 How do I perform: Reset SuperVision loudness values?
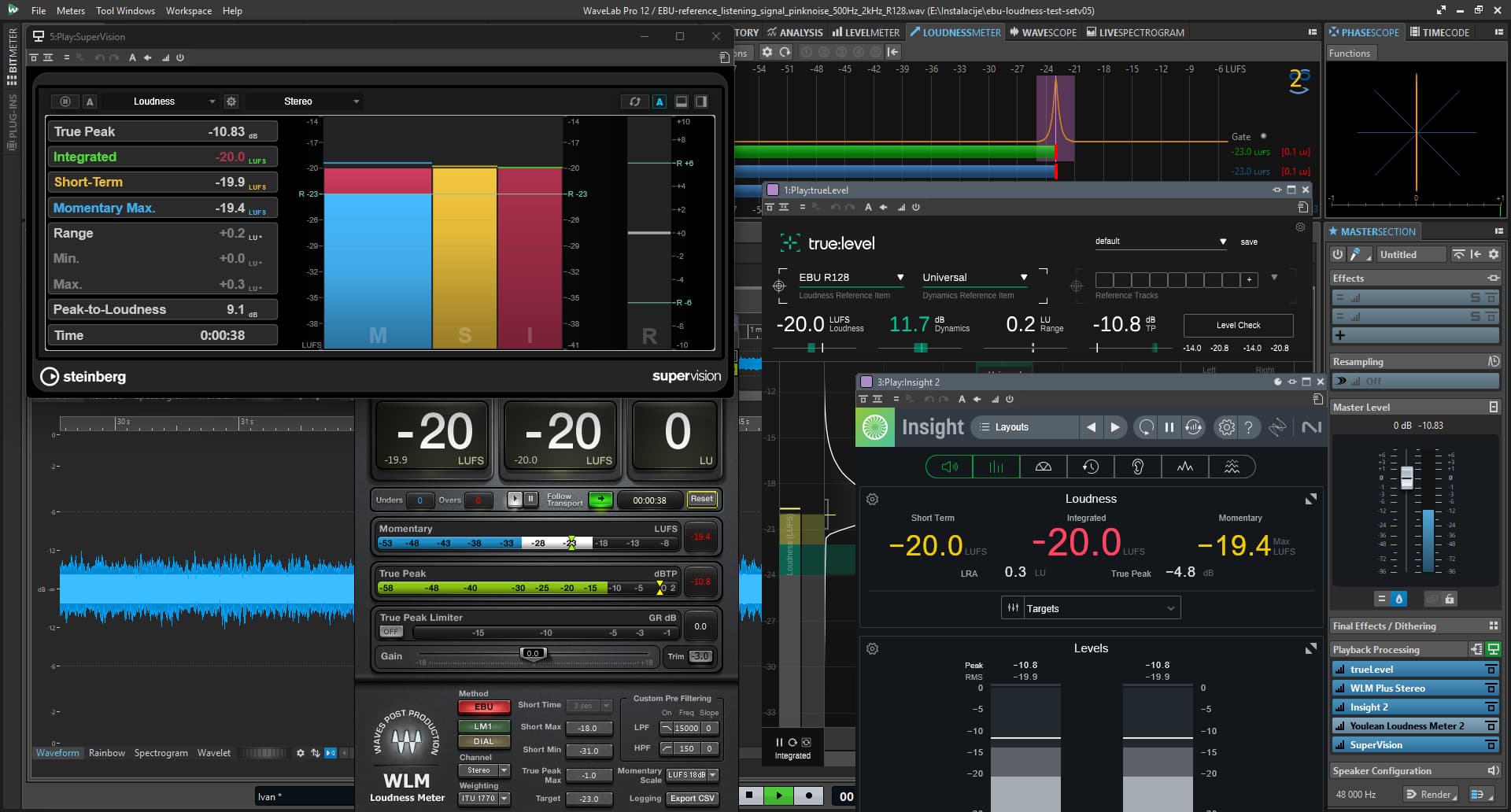click(634, 101)
